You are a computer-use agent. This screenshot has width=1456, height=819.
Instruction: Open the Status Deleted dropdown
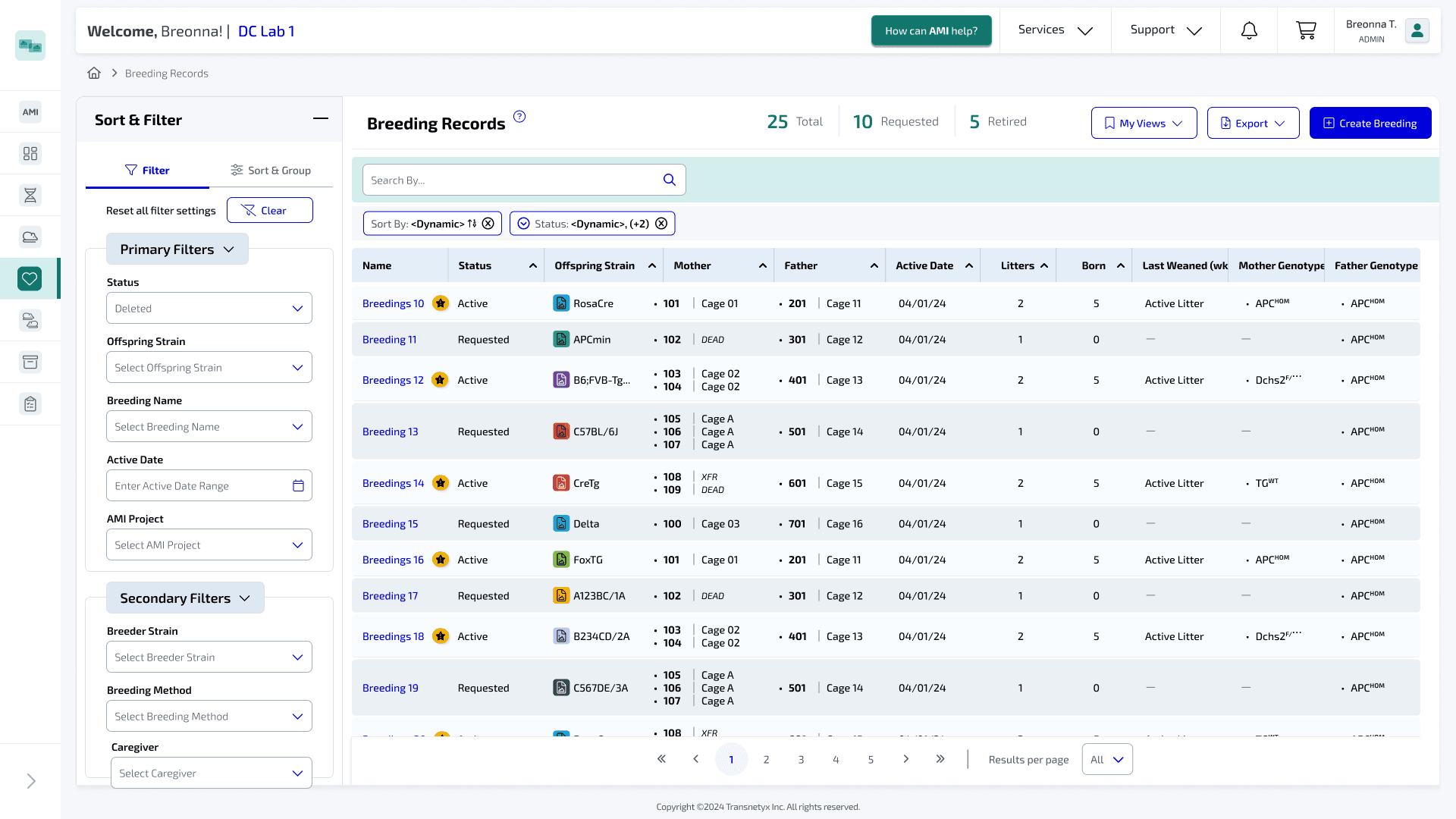209,308
